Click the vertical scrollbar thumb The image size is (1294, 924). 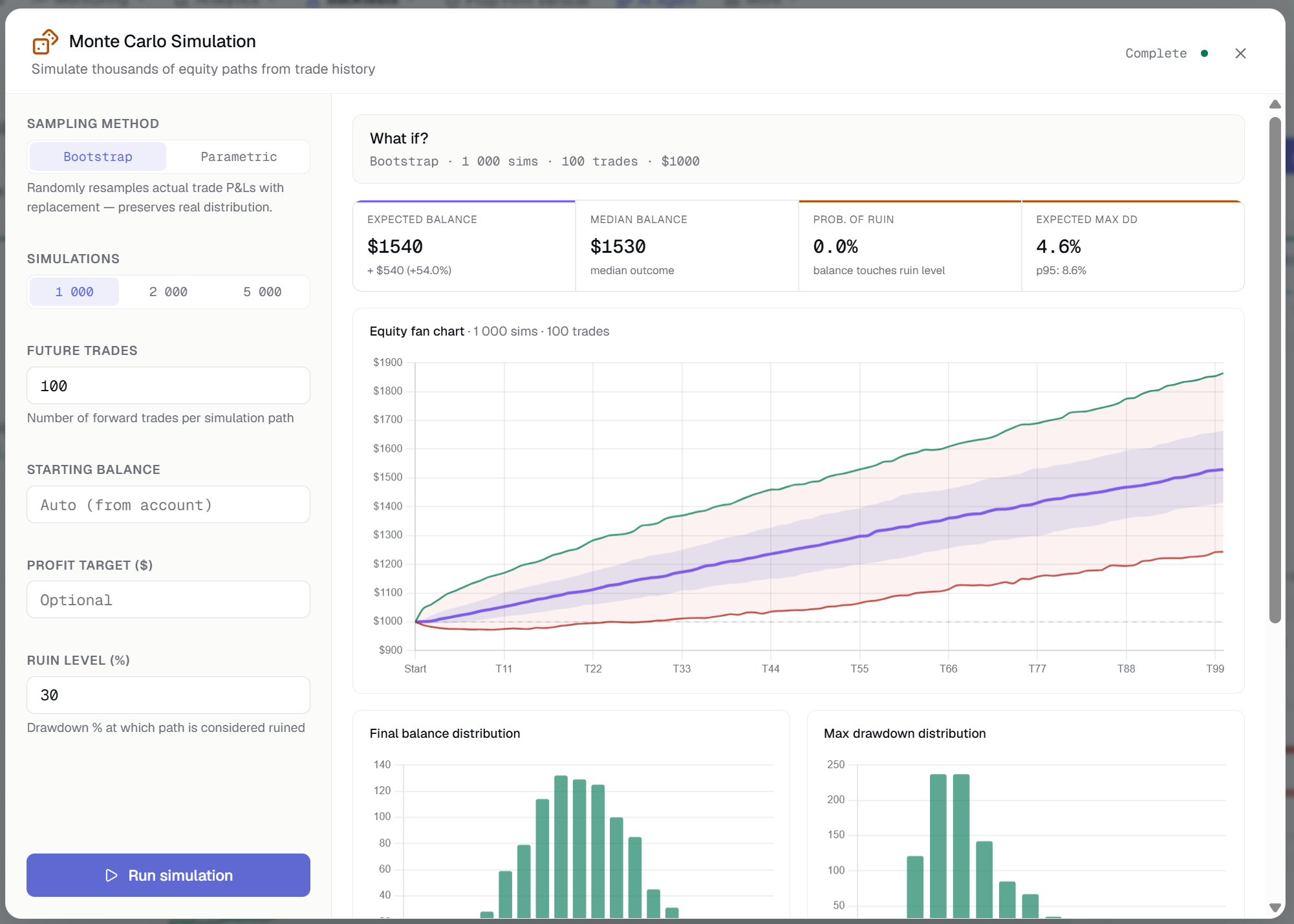(x=1275, y=370)
